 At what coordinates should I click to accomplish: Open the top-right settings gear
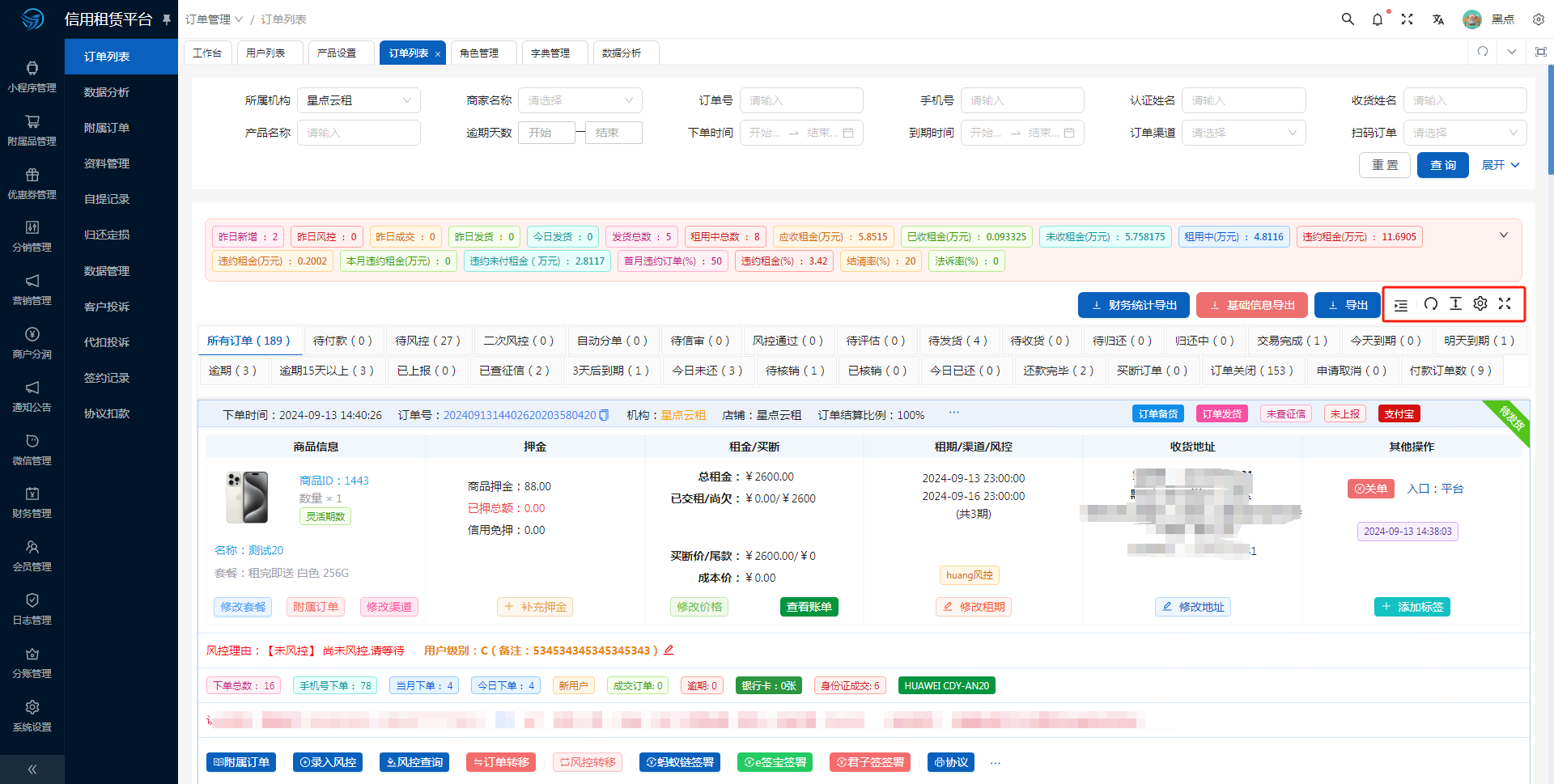tap(1539, 19)
